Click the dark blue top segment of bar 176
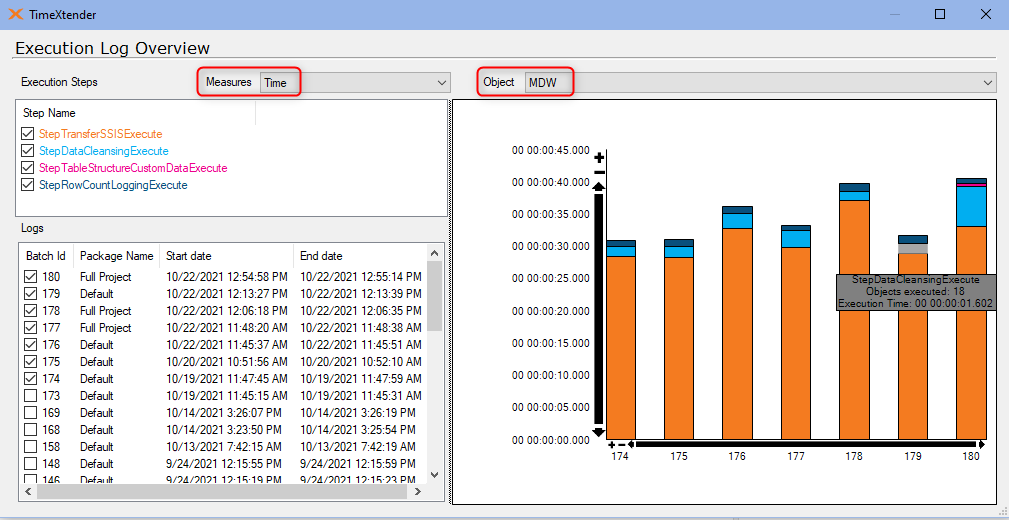The height and width of the screenshot is (520, 1009). 737,210
